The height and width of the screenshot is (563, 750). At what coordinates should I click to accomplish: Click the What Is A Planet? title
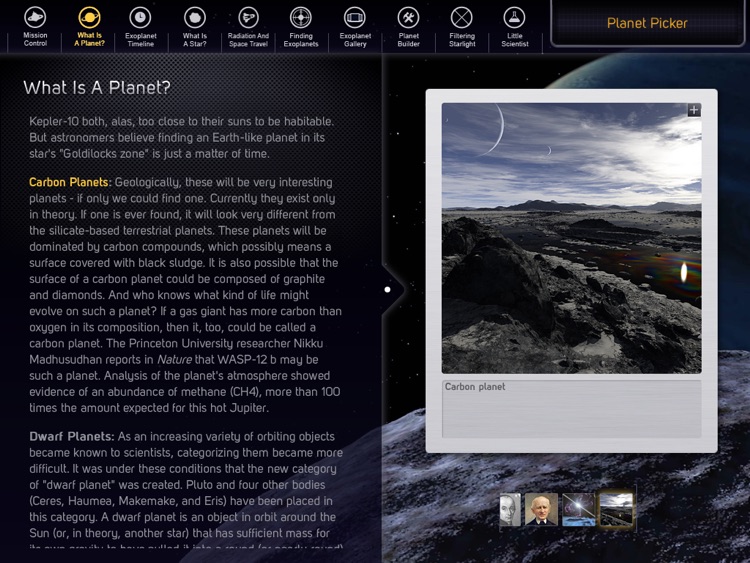click(x=97, y=88)
